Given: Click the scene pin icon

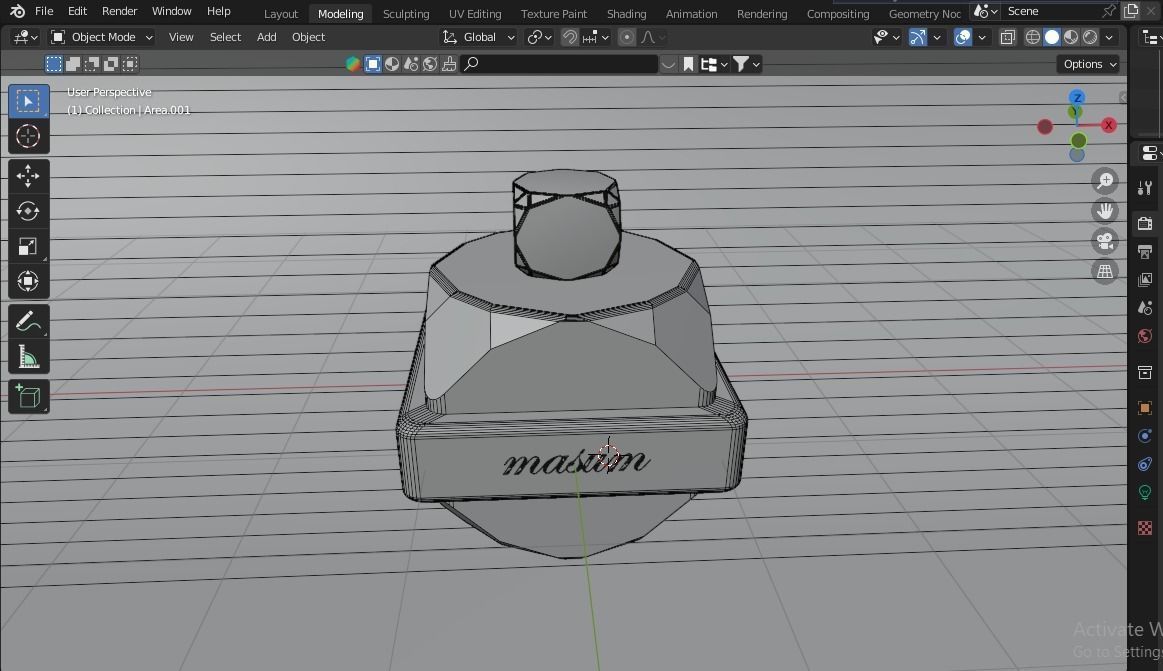Looking at the screenshot, I should (x=1109, y=11).
